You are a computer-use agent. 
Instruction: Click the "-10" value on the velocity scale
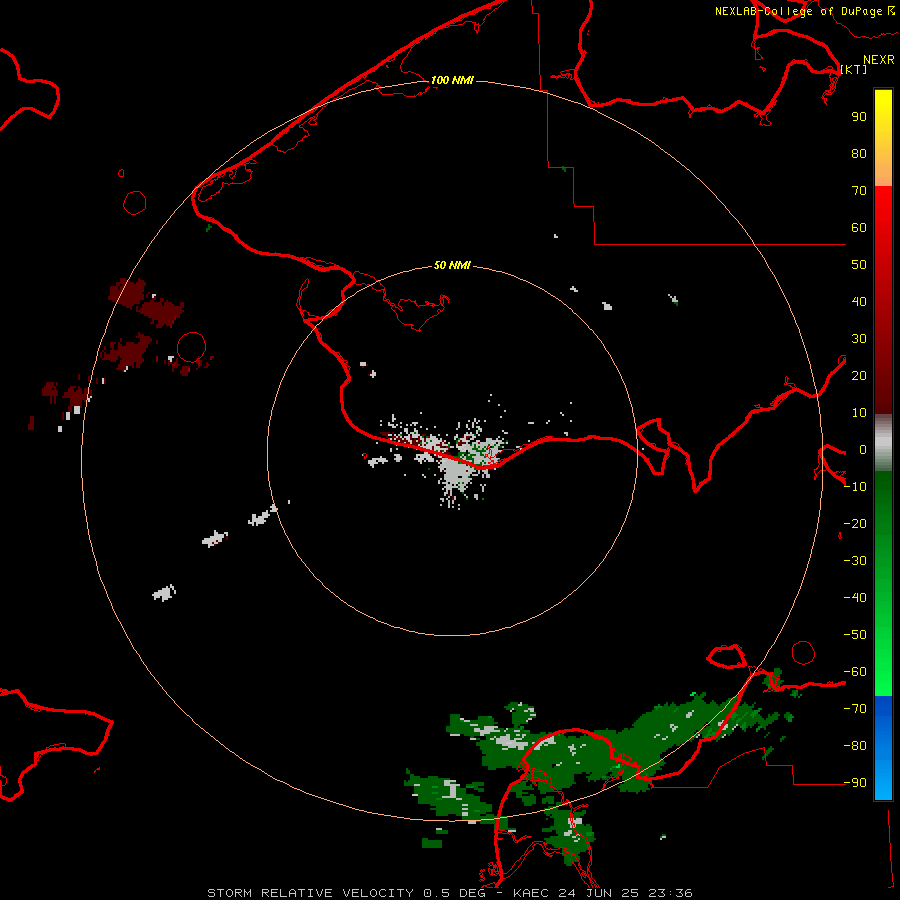(855, 487)
